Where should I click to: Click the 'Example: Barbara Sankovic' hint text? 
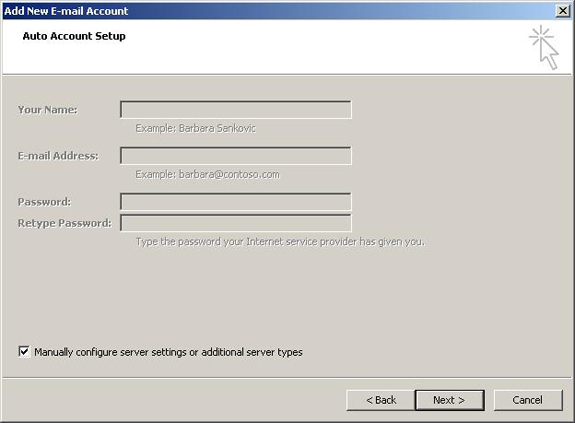click(195, 128)
